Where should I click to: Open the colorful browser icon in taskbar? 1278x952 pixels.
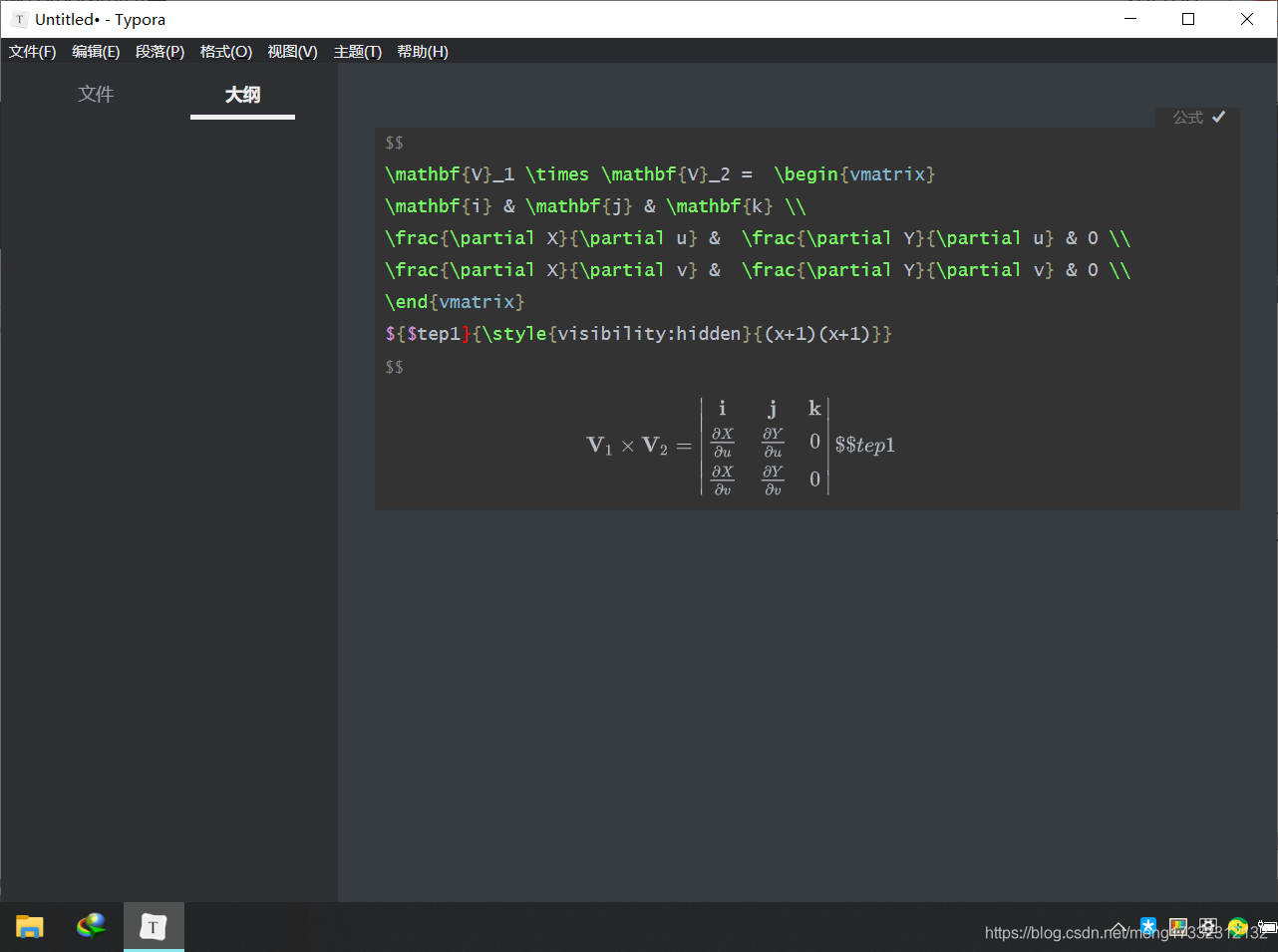(x=91, y=927)
